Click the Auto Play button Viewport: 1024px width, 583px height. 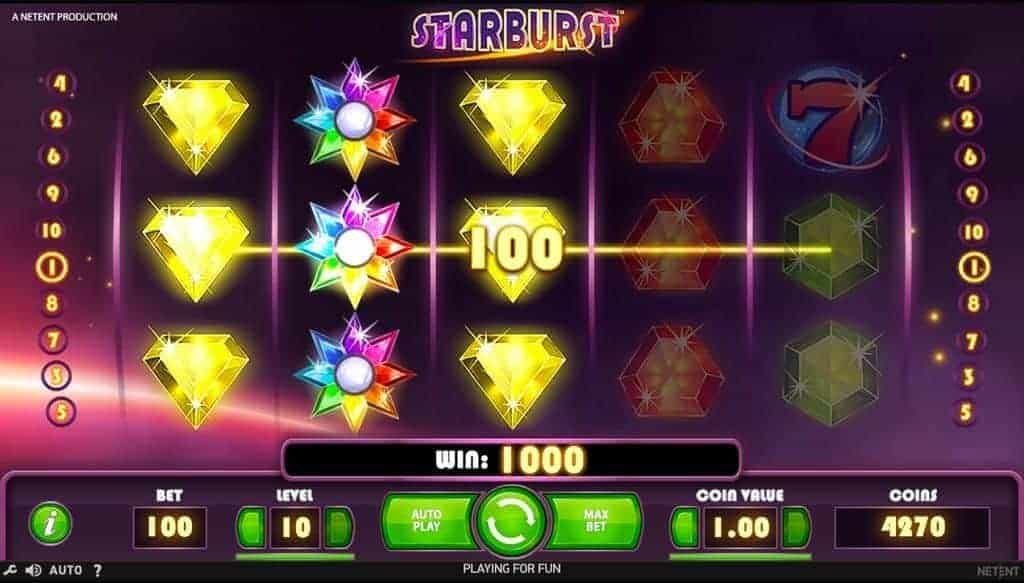click(428, 521)
